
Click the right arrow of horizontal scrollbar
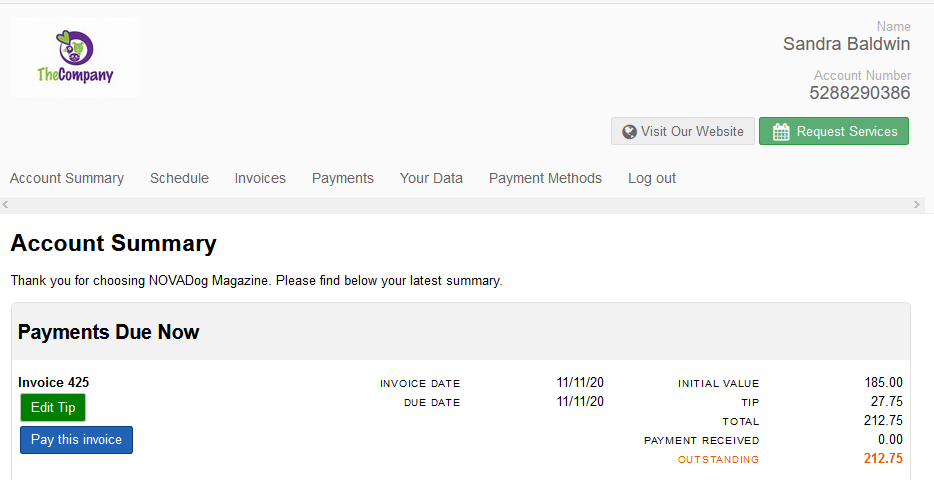coord(916,204)
